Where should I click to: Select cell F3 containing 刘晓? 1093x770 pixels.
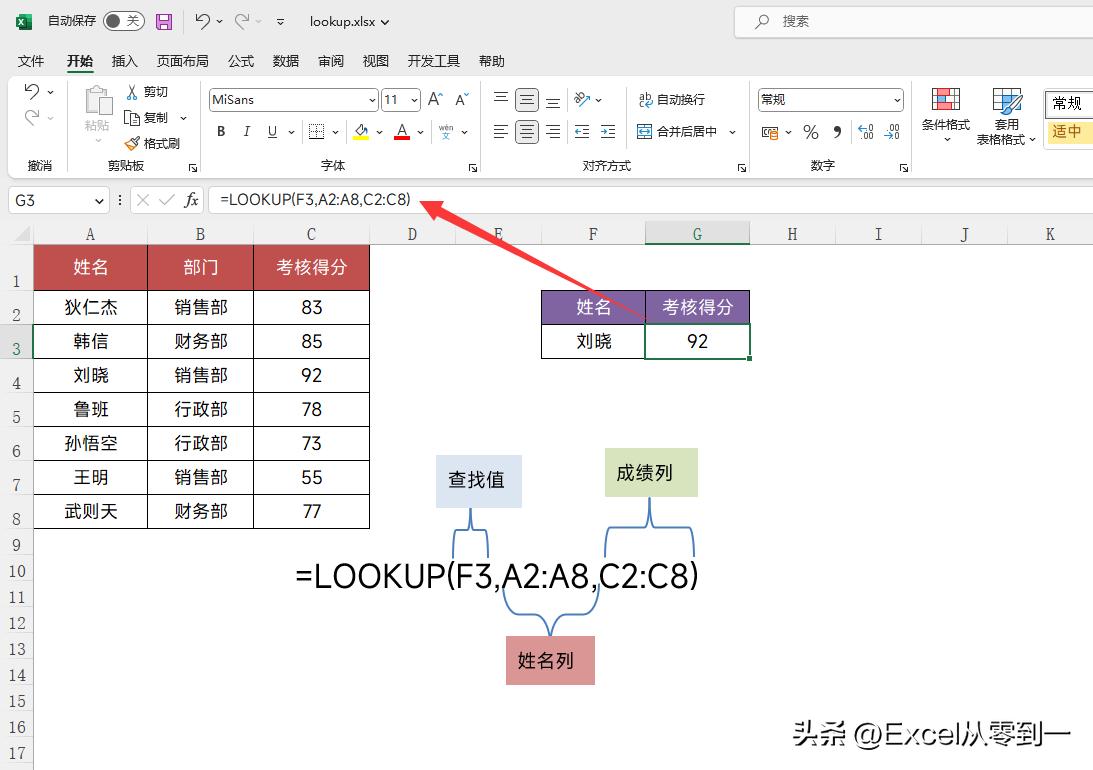pos(593,341)
